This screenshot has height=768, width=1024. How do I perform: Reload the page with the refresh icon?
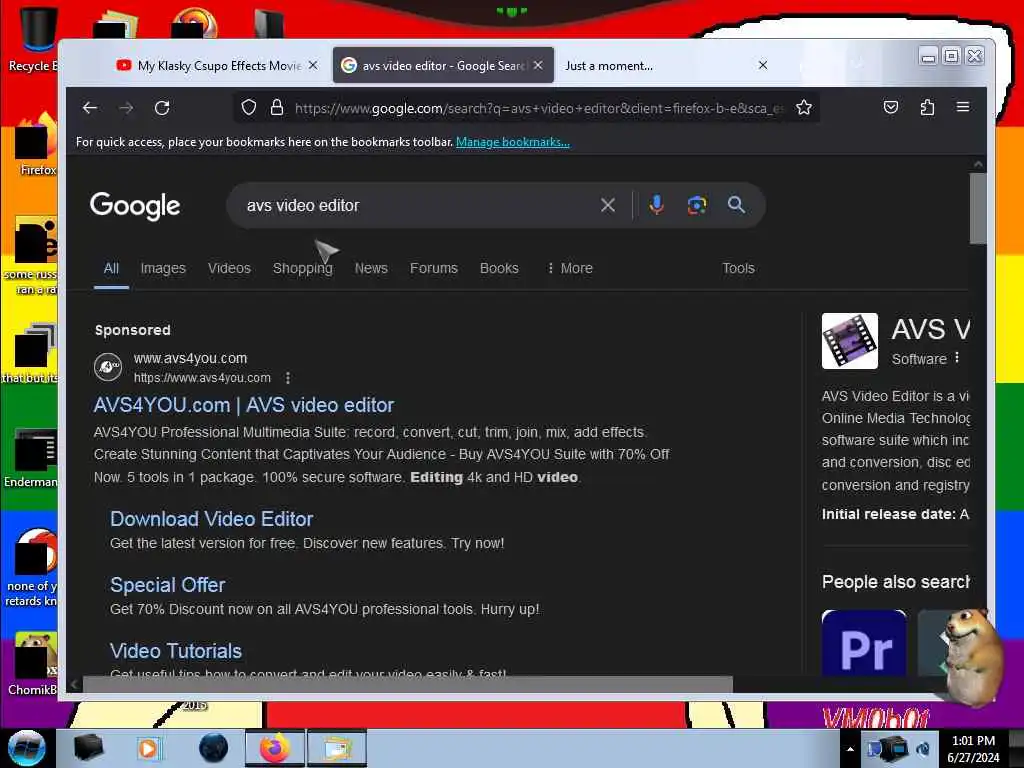tap(162, 108)
